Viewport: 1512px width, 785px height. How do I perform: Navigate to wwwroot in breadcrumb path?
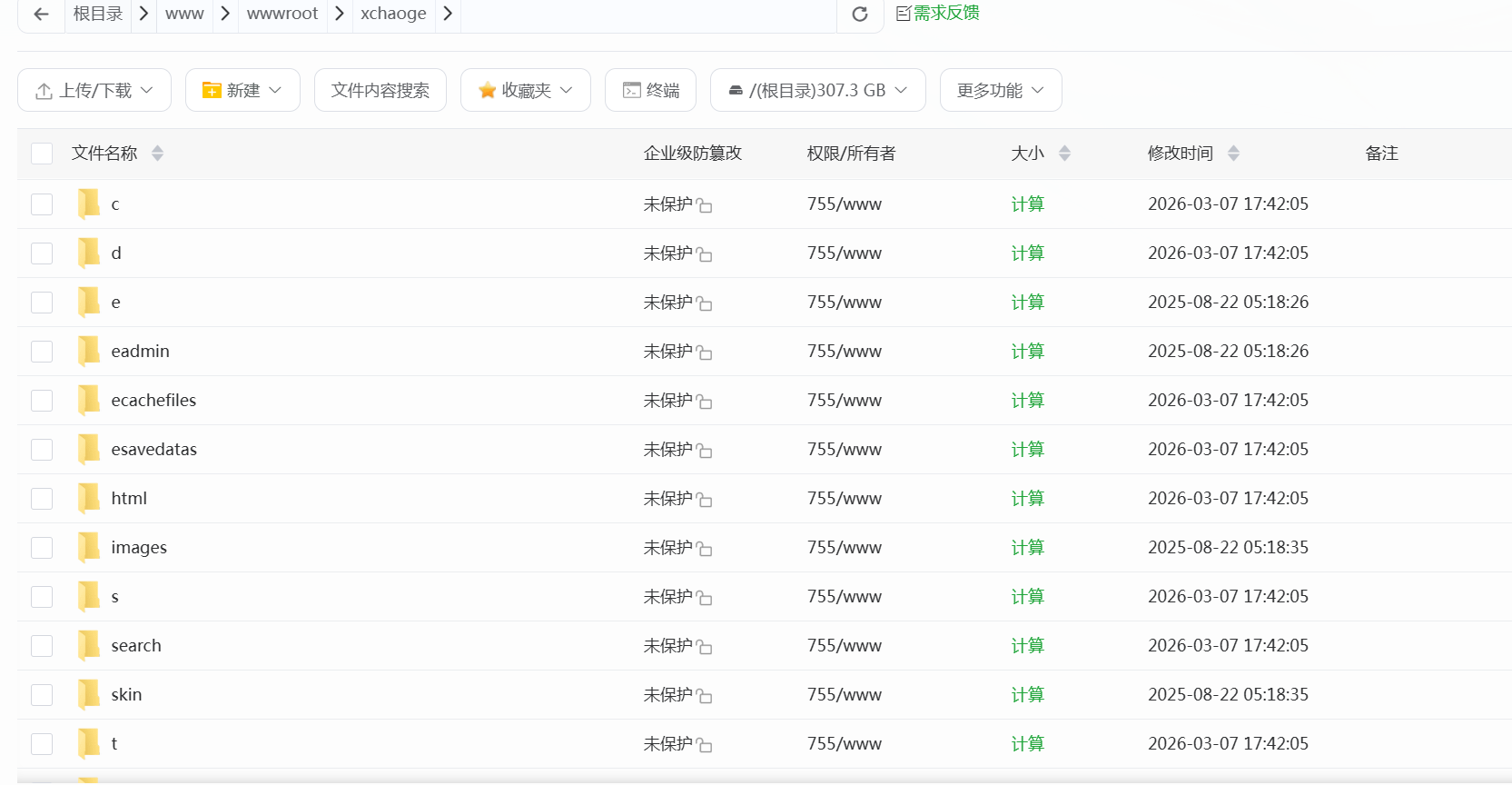282,14
